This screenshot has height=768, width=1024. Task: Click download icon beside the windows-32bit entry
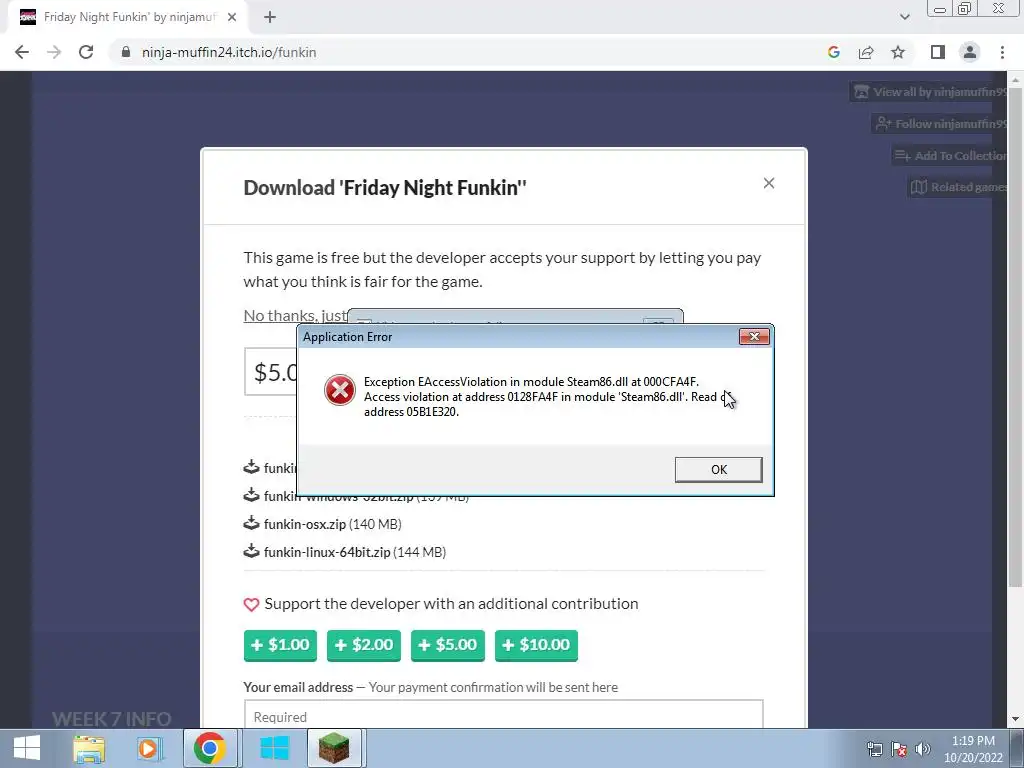251,496
